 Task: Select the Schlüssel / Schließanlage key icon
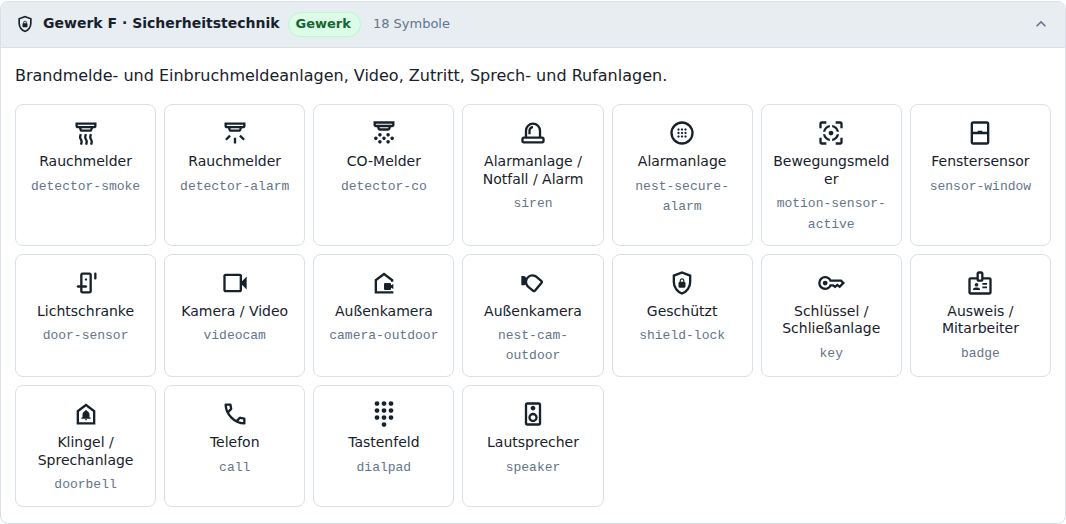pyautogui.click(x=831, y=283)
